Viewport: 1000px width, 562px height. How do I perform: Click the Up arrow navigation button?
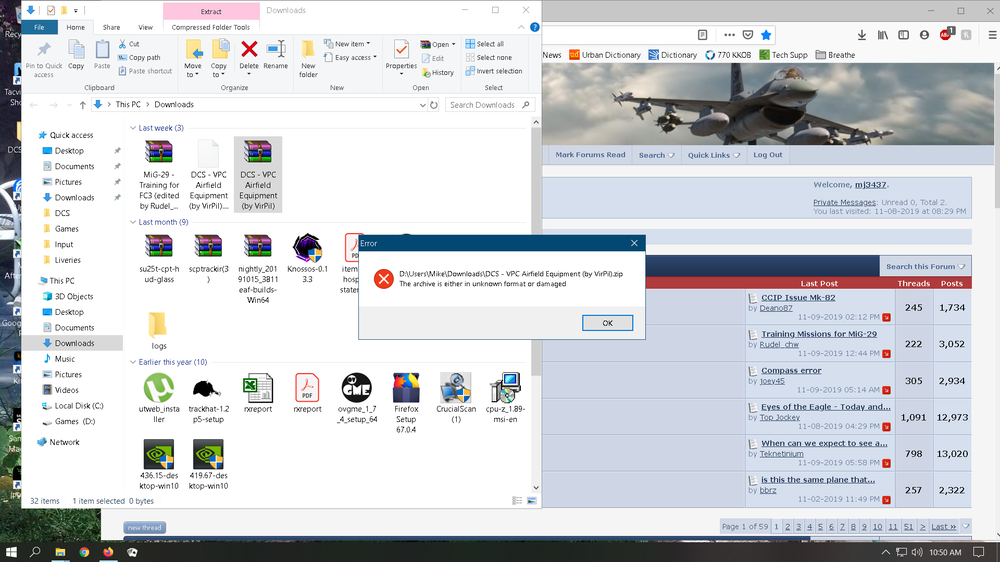click(x=82, y=105)
